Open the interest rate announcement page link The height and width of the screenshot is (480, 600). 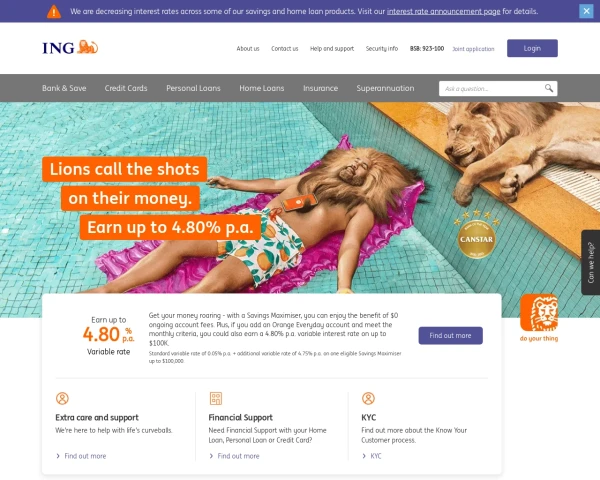pos(443,11)
